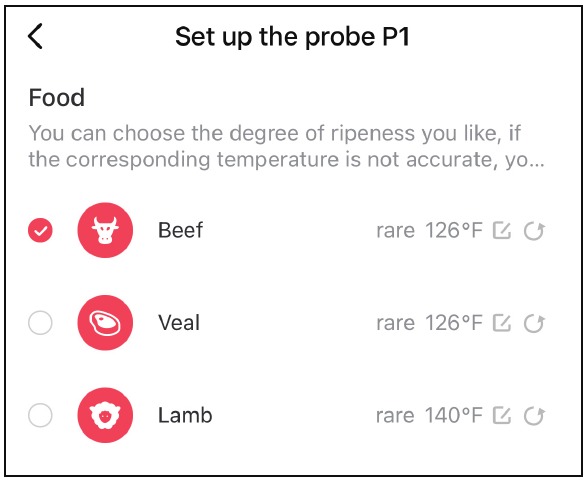Click the Beef cow head icon

(105, 230)
